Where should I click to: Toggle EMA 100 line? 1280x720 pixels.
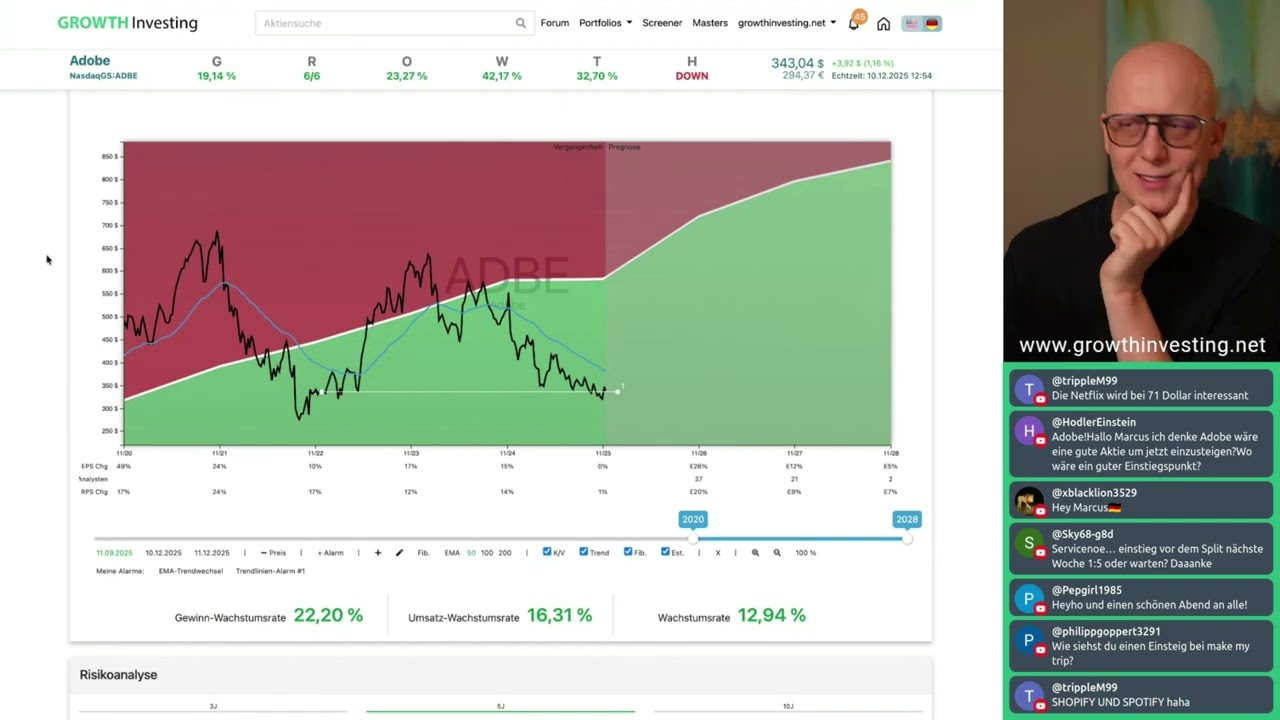click(x=487, y=553)
